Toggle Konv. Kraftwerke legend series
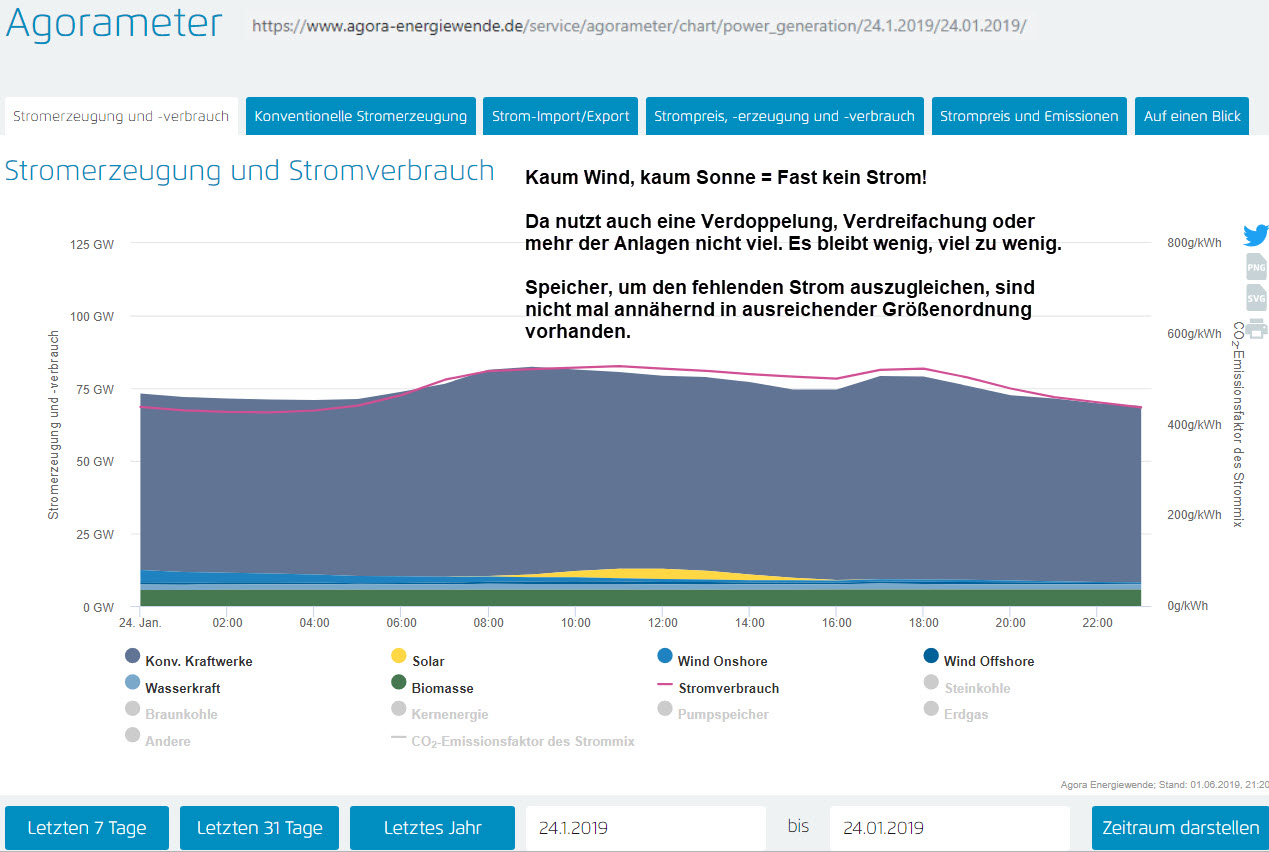Viewport: 1269px width, 852px height. 198,661
